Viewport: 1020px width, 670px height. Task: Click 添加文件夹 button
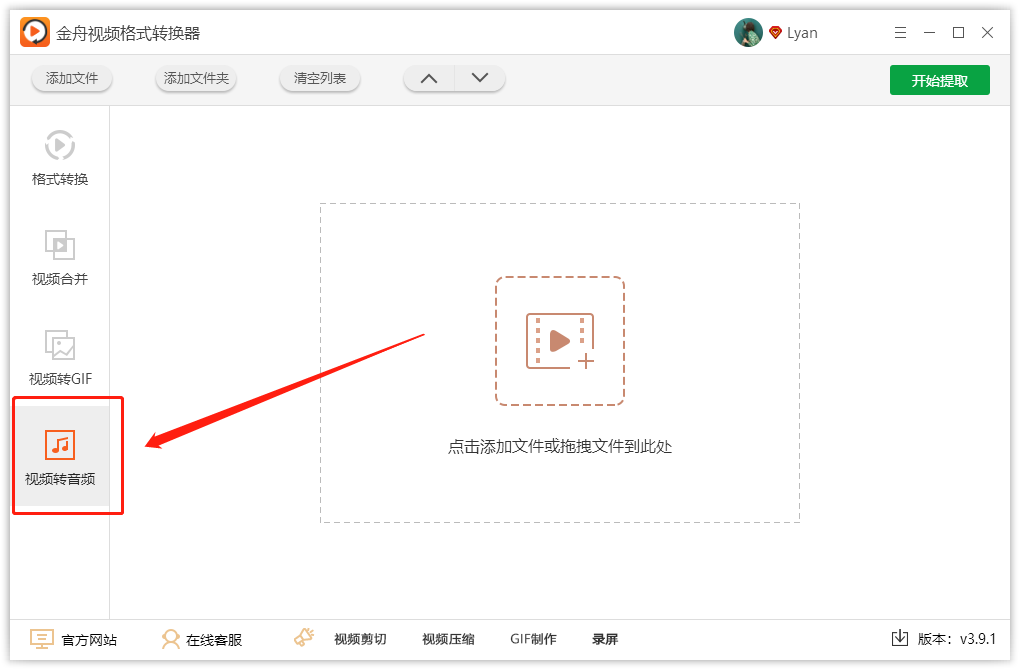coord(196,79)
